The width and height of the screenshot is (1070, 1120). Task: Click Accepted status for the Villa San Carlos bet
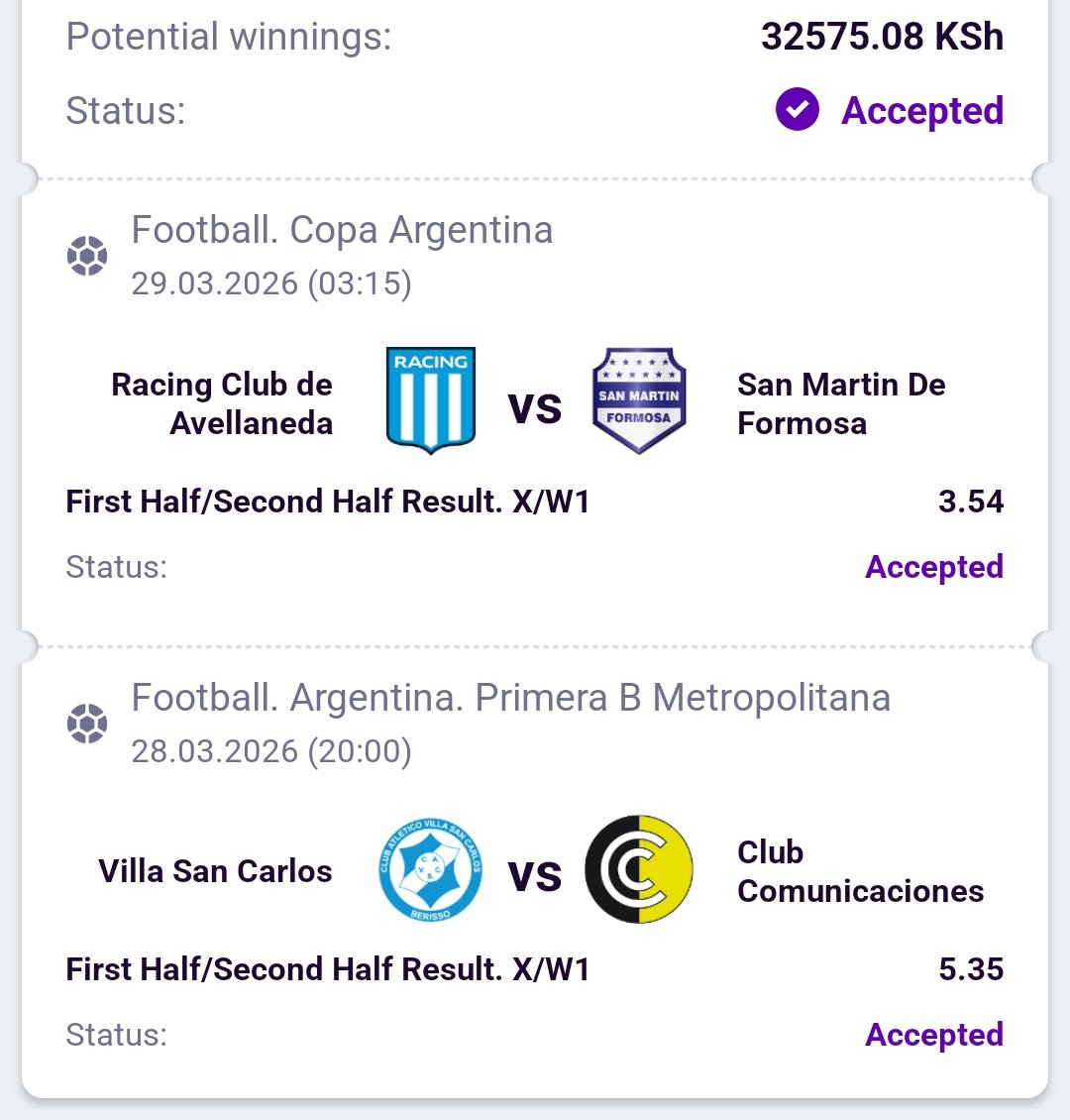[933, 1035]
